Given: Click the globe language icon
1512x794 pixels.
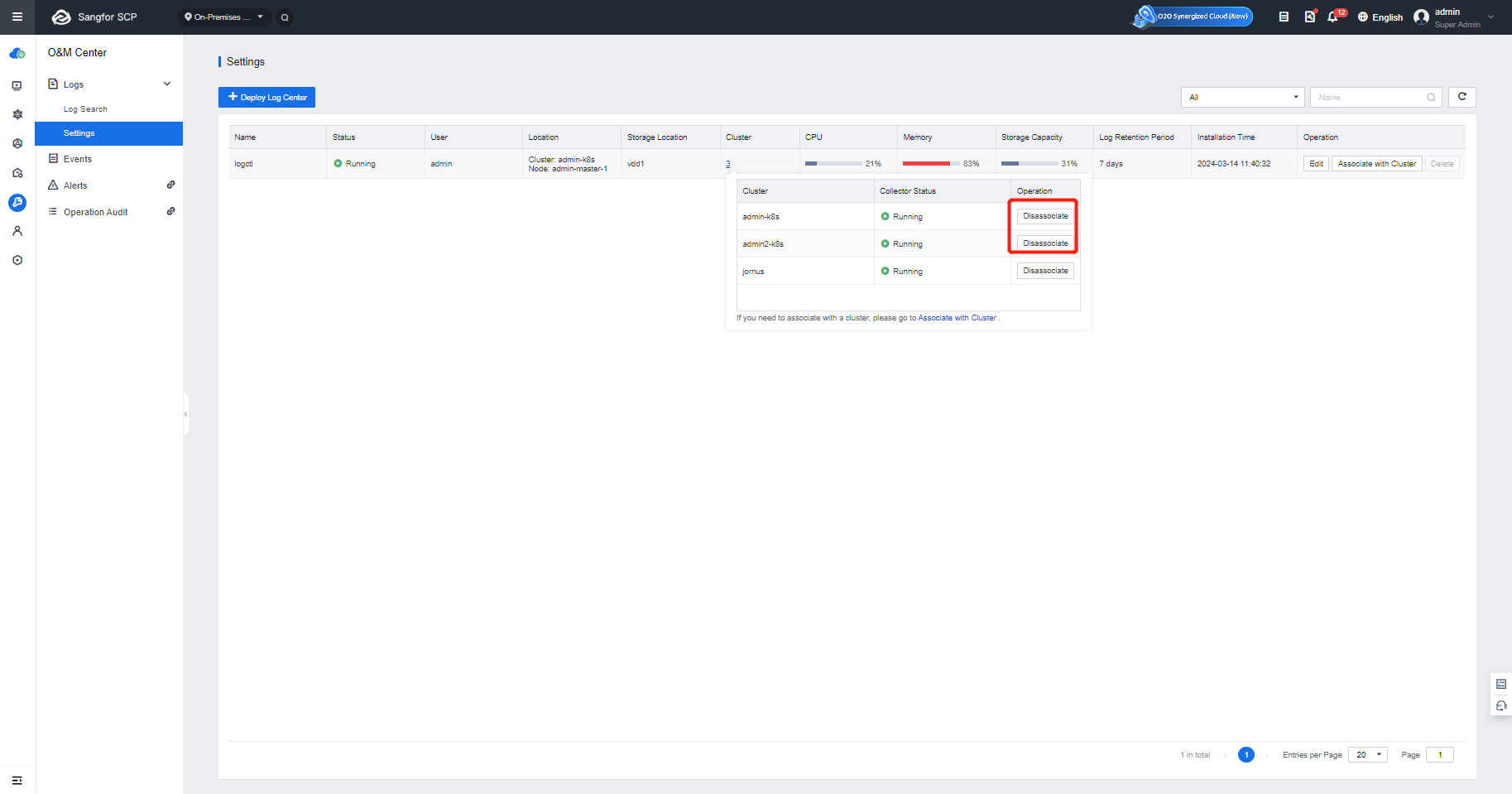Looking at the screenshot, I should (x=1363, y=17).
